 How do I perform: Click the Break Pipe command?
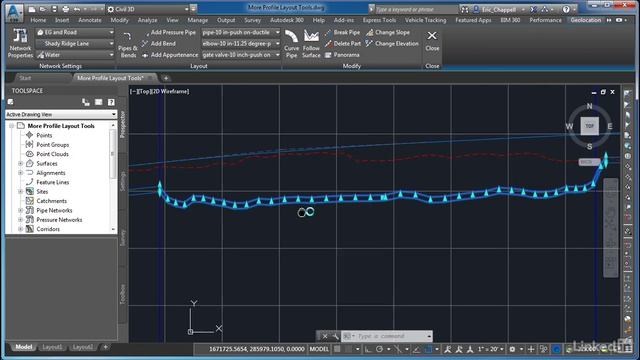342,32
